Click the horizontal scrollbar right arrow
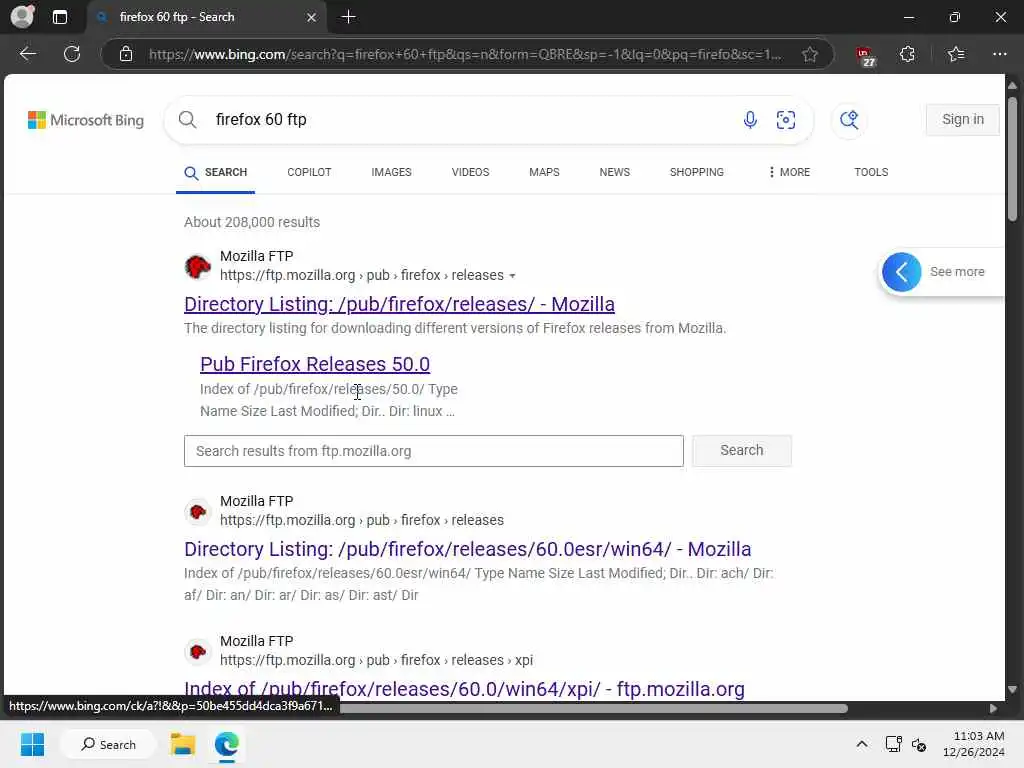Image resolution: width=1024 pixels, height=768 pixels. (x=993, y=709)
